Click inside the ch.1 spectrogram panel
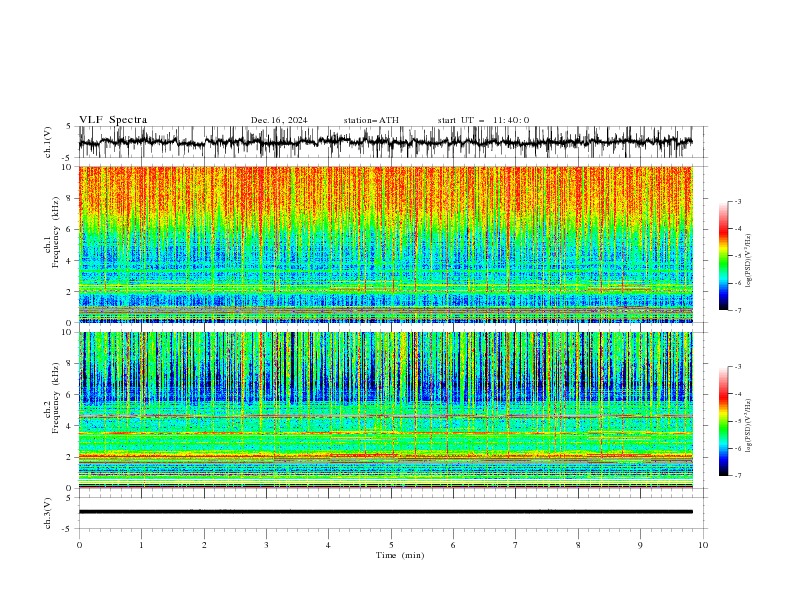The image size is (792, 612). pyautogui.click(x=385, y=244)
